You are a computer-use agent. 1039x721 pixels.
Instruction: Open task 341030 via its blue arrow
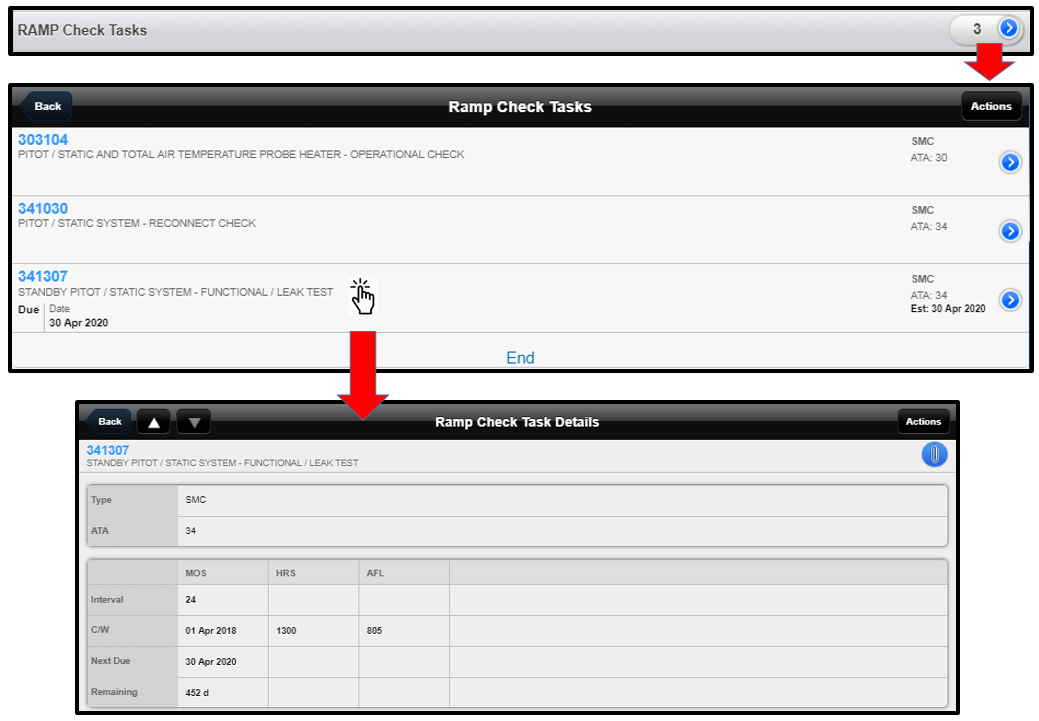coord(1010,231)
